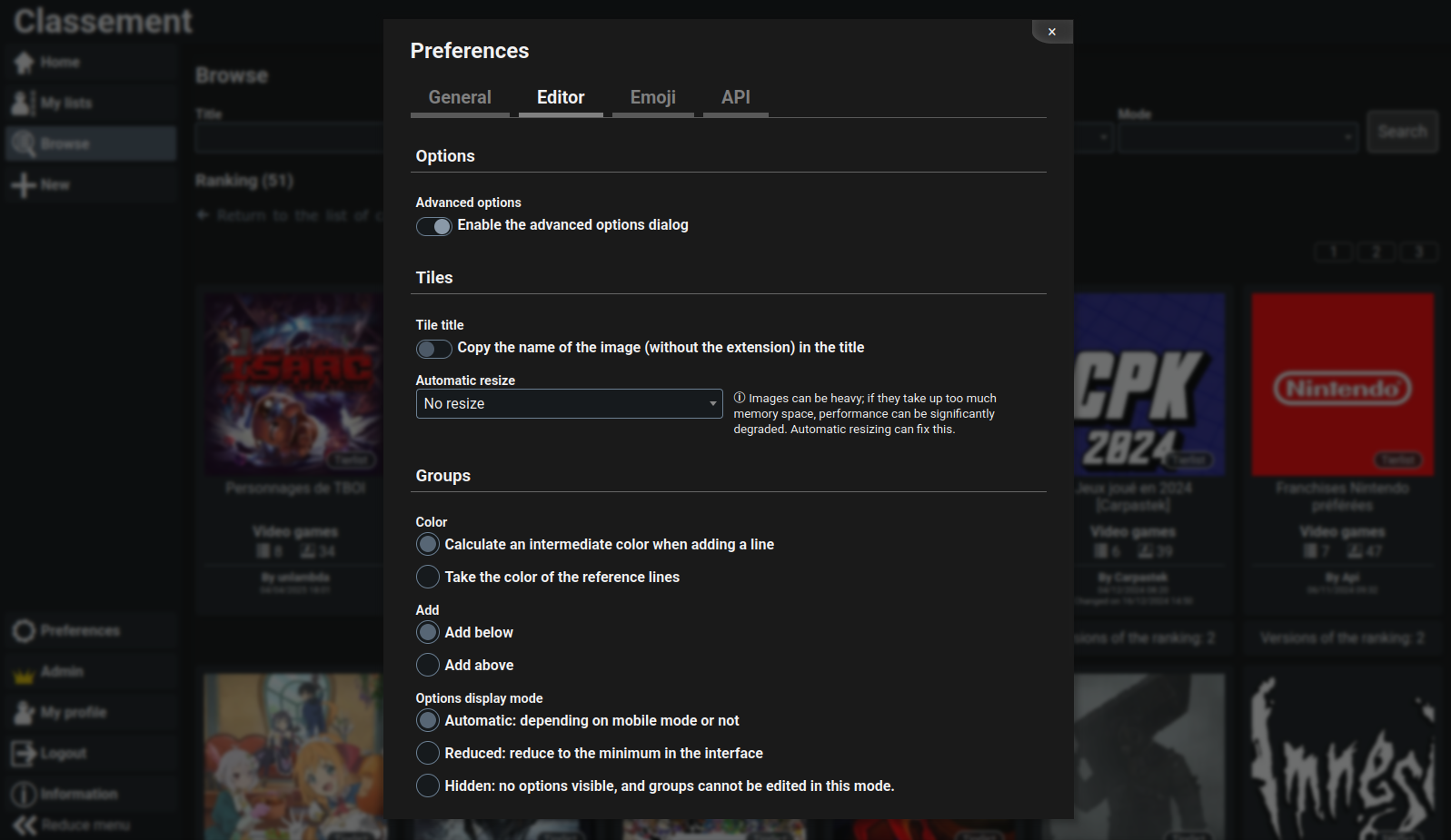Viewport: 1451px width, 840px height.
Task: Go to ranking page 3
Action: [x=1418, y=252]
